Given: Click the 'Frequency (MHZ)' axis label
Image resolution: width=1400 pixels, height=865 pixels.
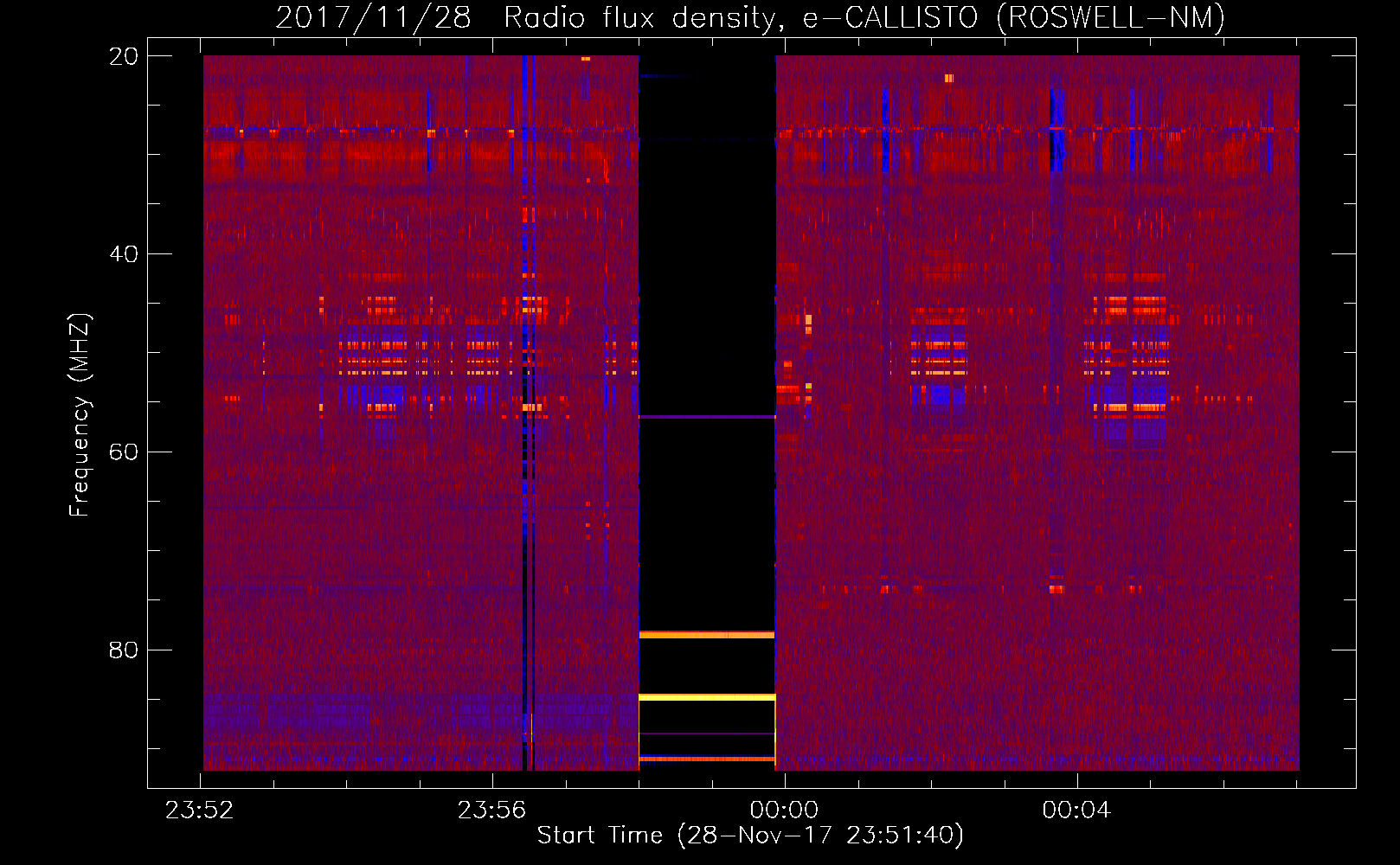Looking at the screenshot, I should (80, 415).
